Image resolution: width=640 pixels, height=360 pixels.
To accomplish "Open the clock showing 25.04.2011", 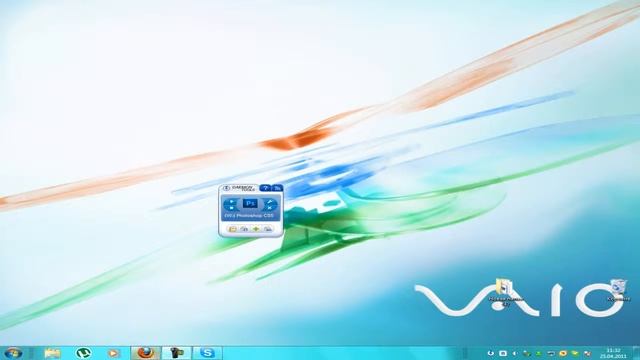I will (613, 353).
